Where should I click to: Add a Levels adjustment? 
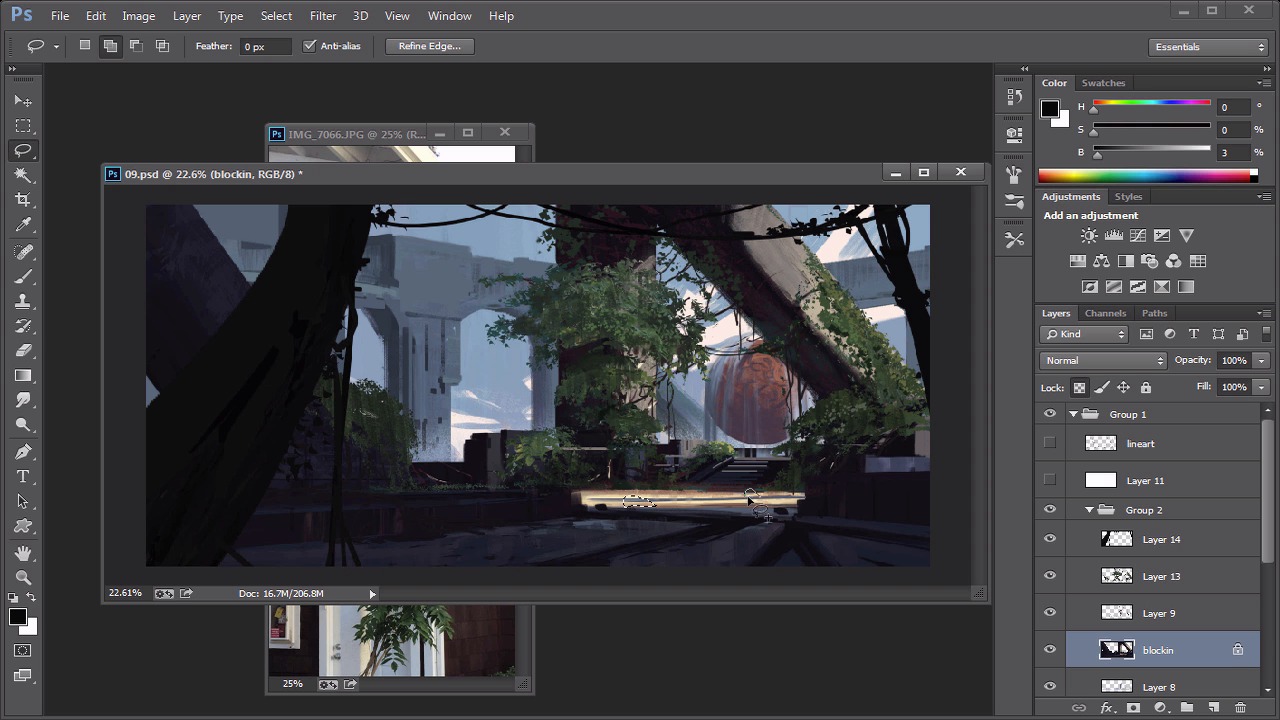1113,236
